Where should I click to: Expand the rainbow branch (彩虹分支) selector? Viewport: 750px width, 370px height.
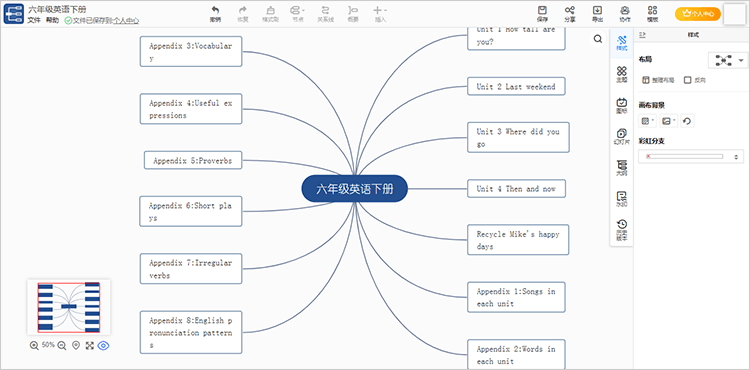coord(691,156)
